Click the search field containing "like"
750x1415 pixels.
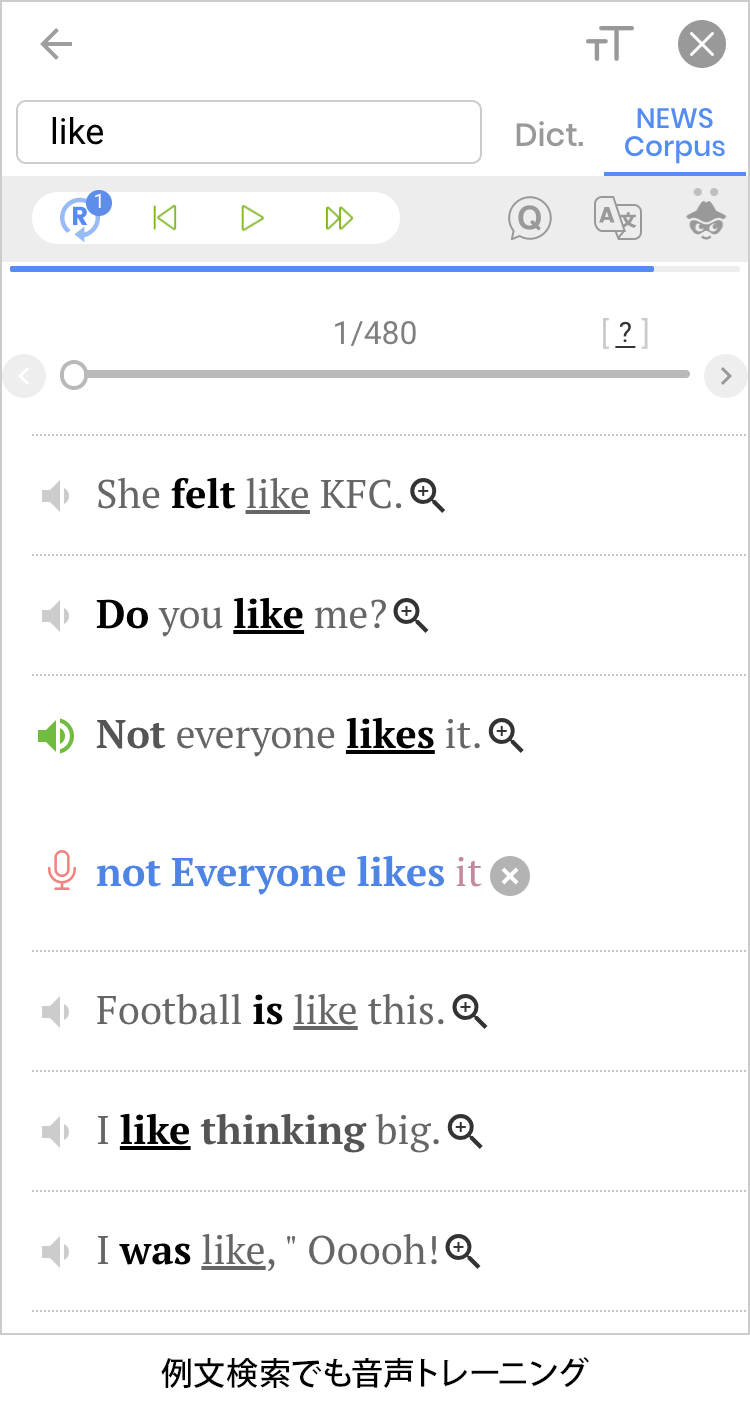(x=249, y=132)
